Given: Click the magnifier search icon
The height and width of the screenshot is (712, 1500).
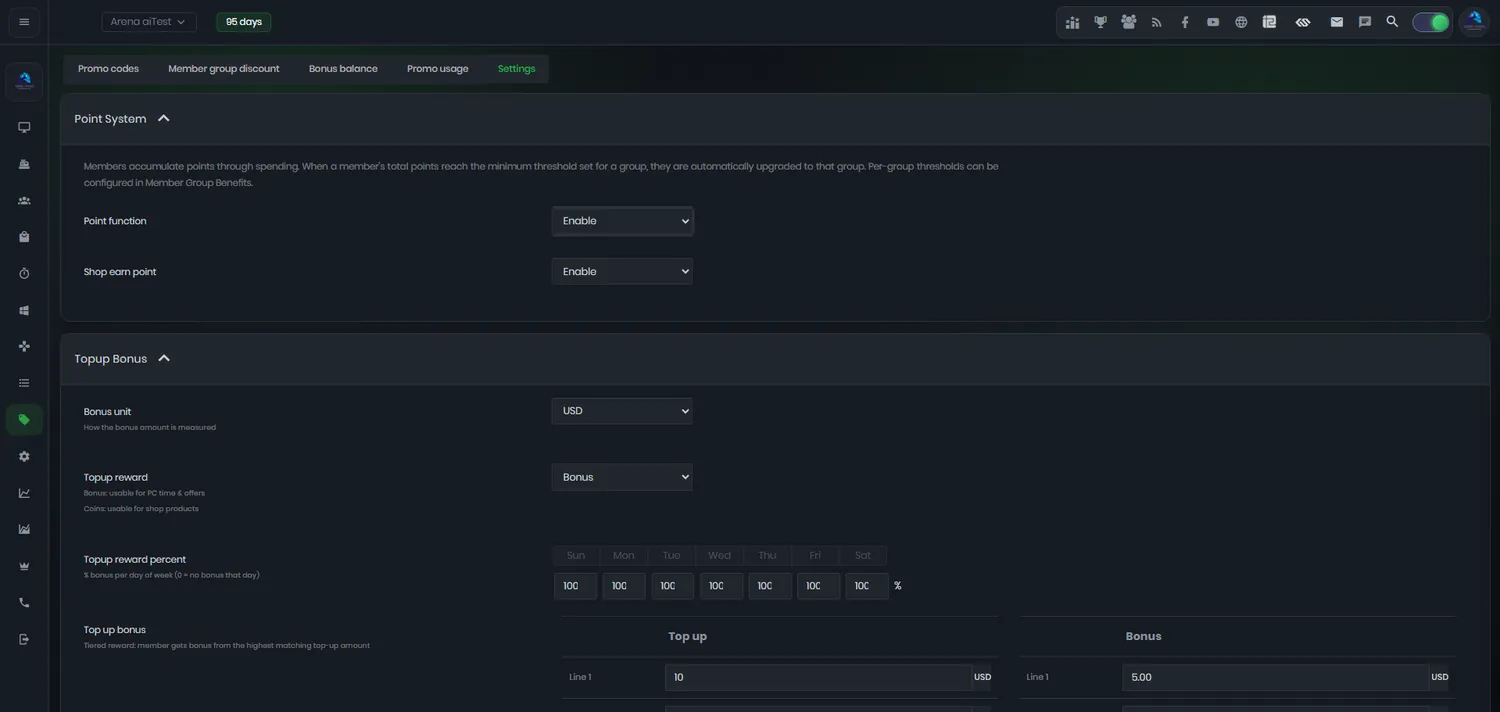Looking at the screenshot, I should [x=1392, y=22].
